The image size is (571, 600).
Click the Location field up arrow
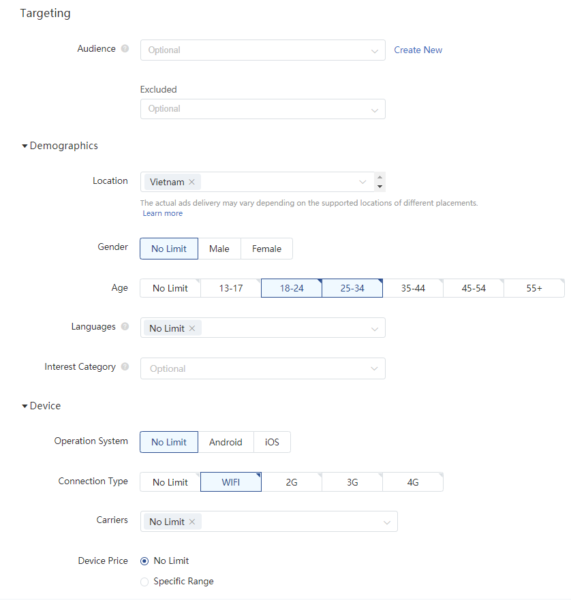point(380,177)
